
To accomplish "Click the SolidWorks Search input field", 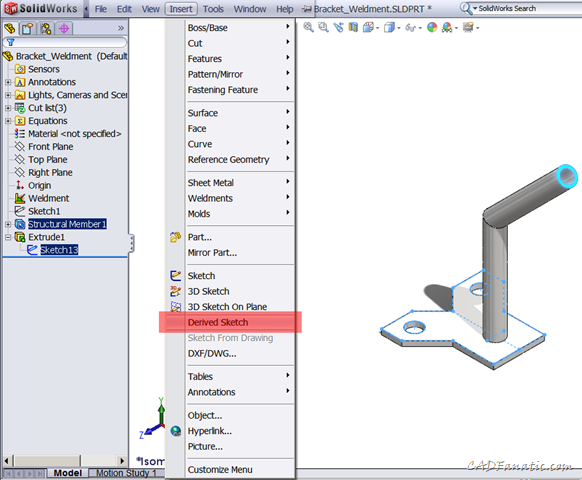I will tap(529, 8).
